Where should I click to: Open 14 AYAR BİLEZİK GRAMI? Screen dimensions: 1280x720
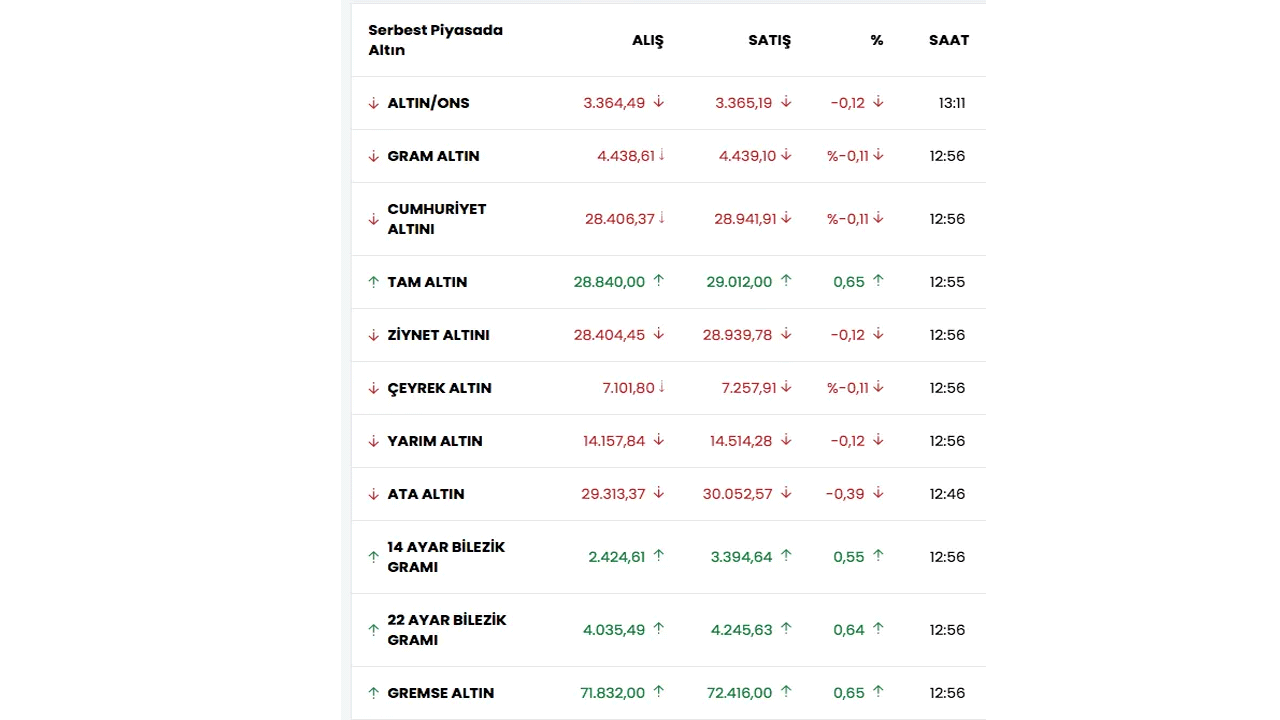[446, 557]
